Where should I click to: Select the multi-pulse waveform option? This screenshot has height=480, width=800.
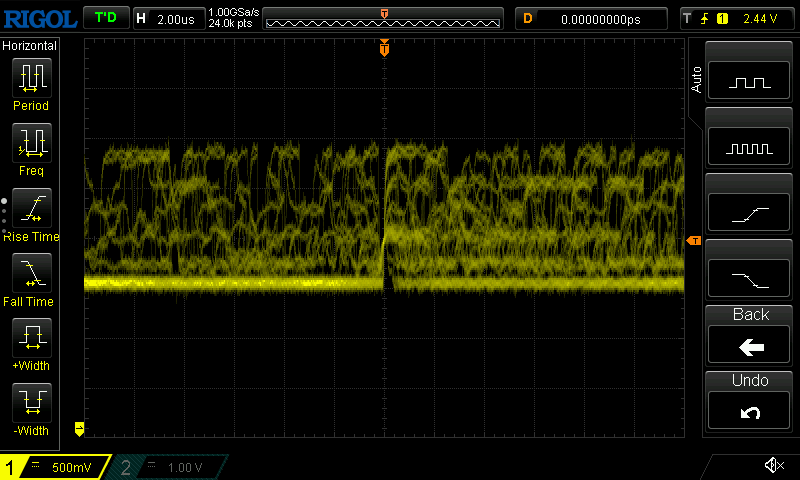(x=750, y=148)
